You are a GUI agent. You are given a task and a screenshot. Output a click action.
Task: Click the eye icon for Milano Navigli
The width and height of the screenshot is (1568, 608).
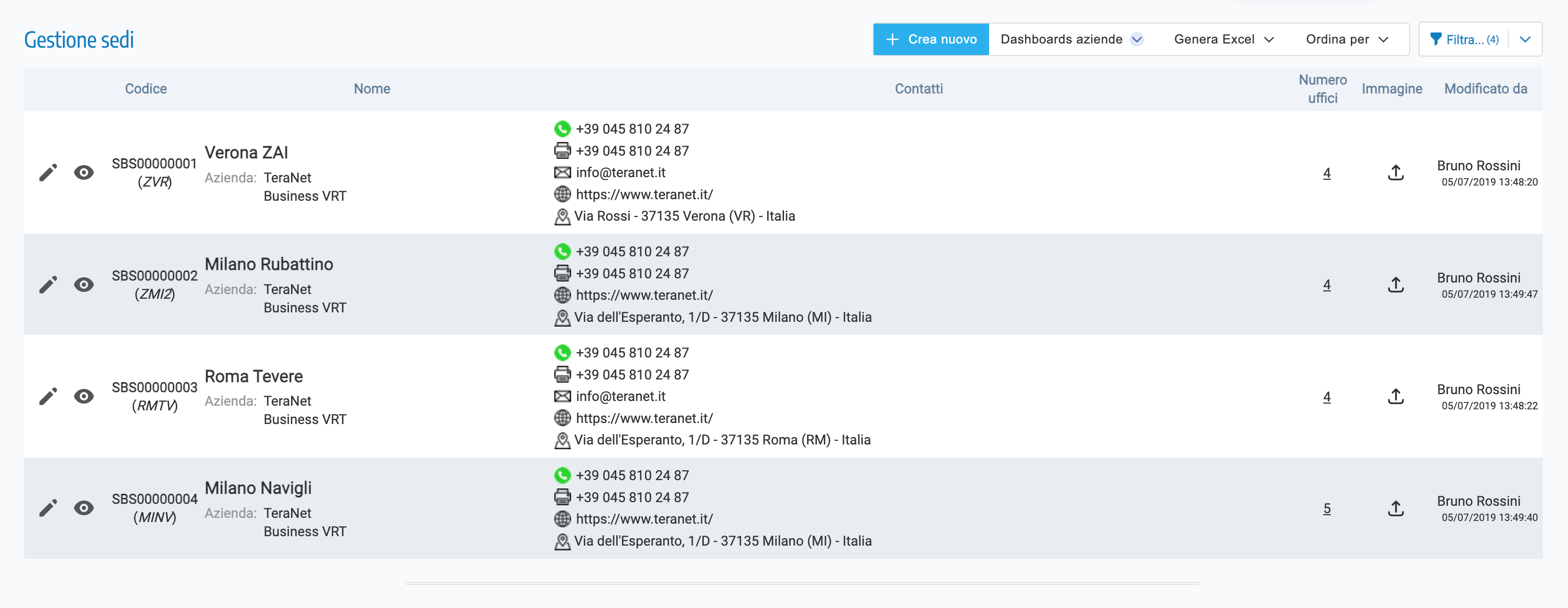pos(84,508)
